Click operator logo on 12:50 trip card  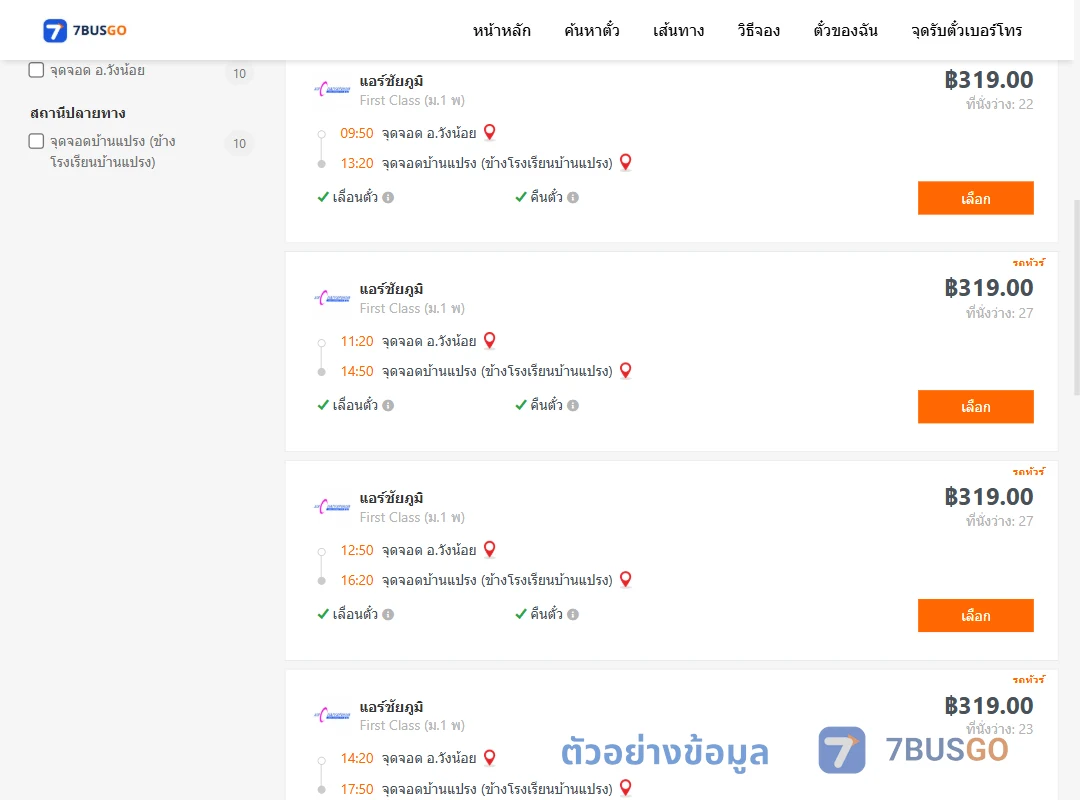(x=333, y=506)
